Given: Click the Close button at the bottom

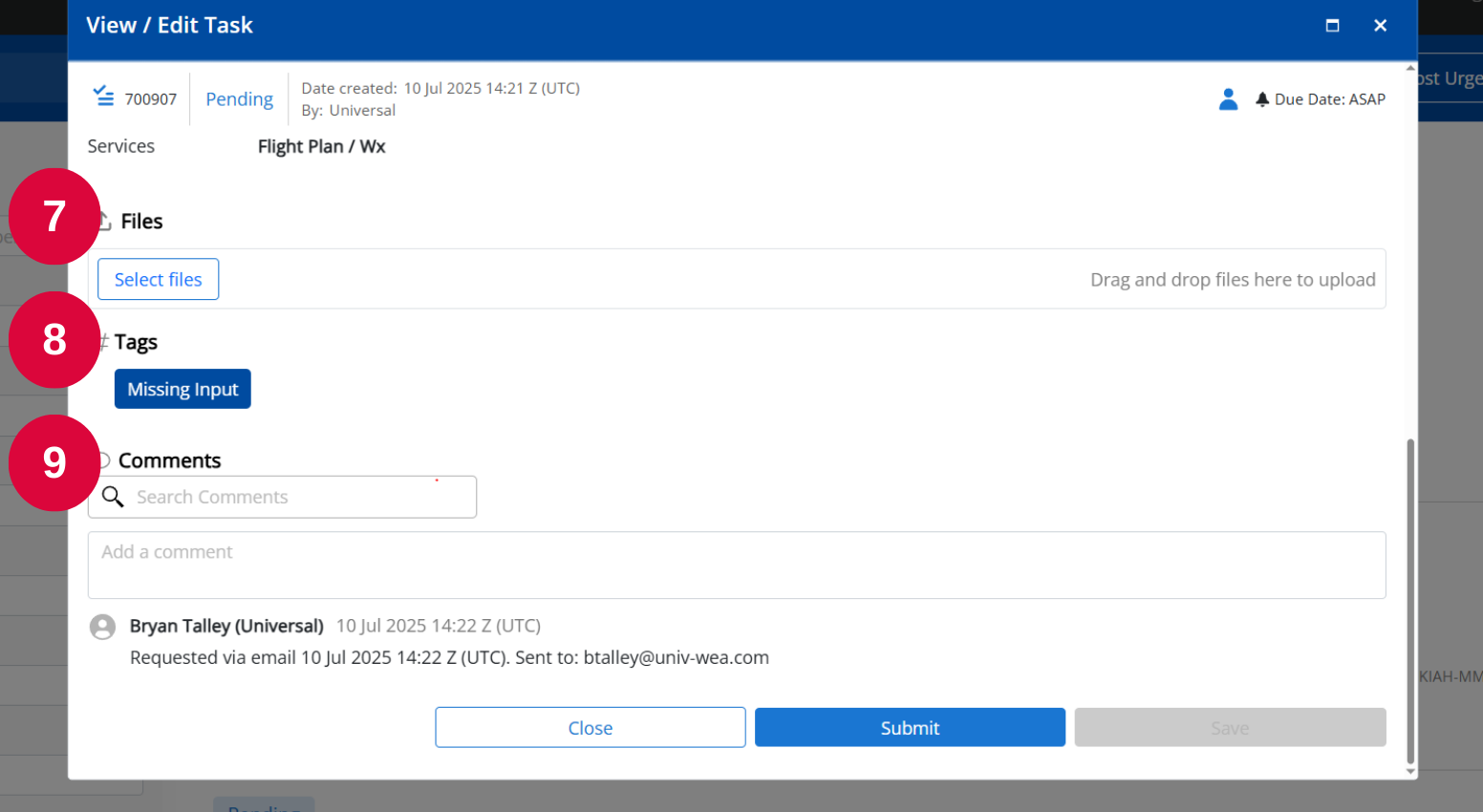Looking at the screenshot, I should click(591, 728).
